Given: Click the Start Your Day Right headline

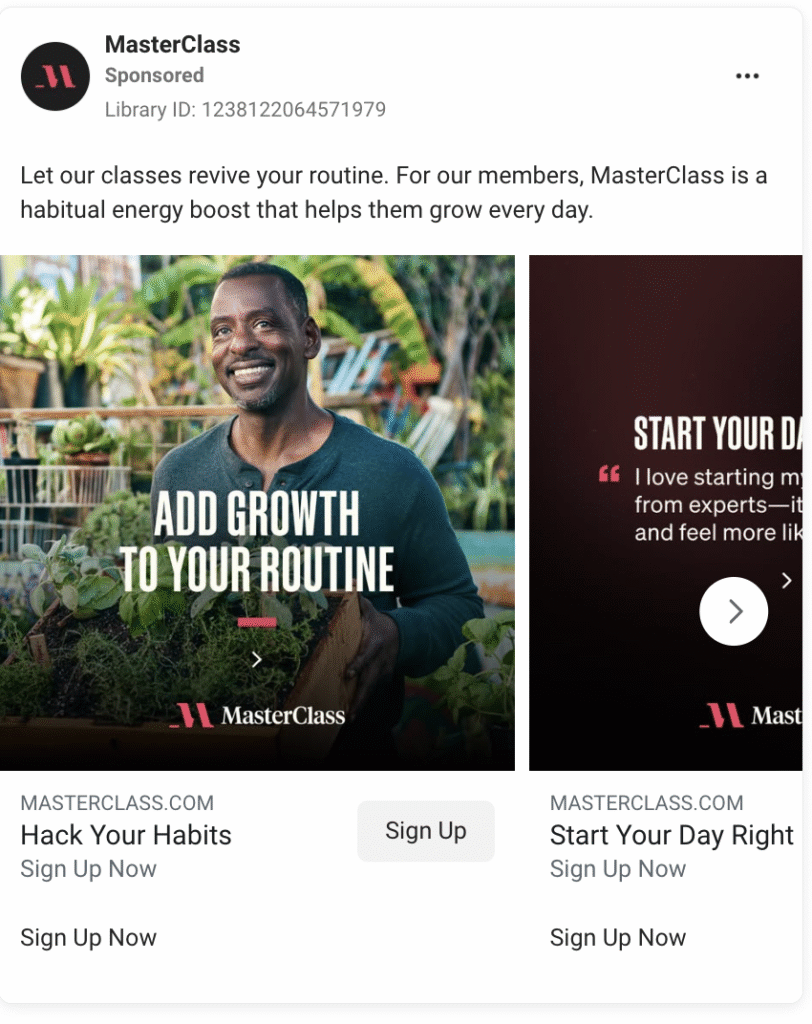Looking at the screenshot, I should (x=672, y=835).
